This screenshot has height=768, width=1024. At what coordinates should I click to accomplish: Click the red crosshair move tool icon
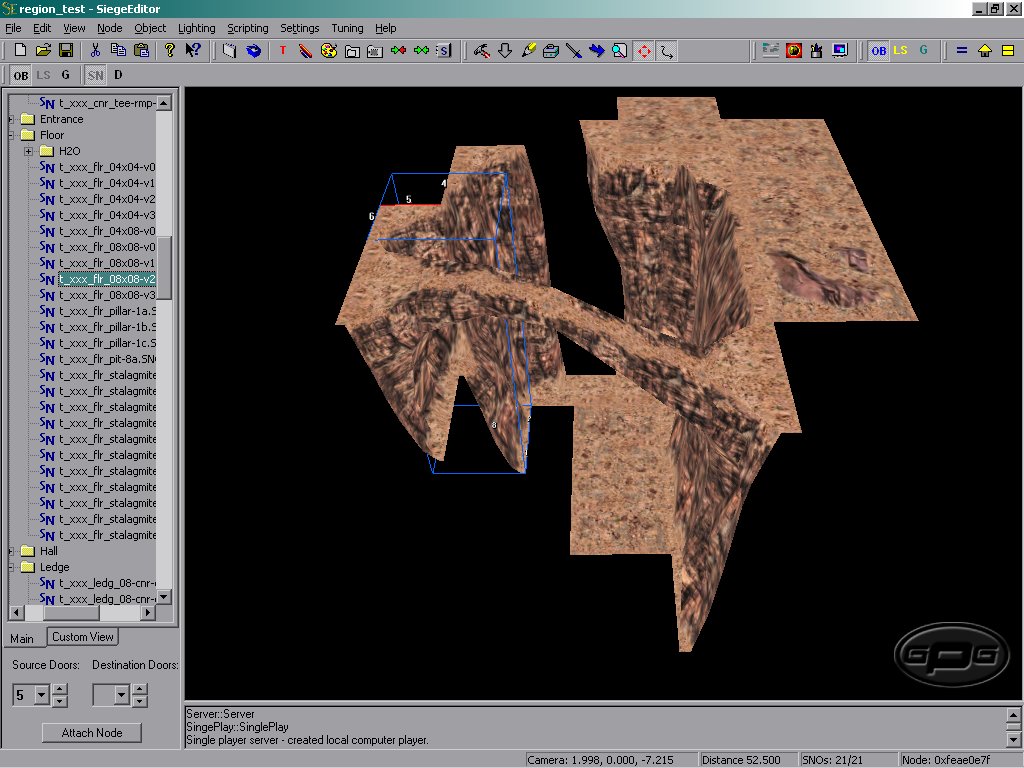[644, 50]
